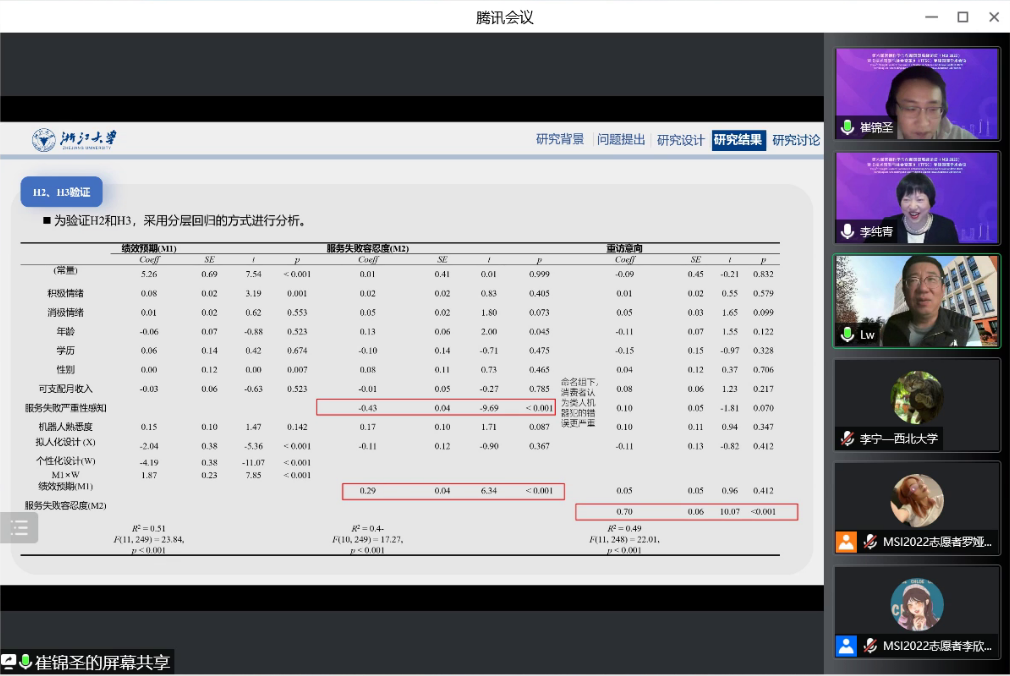The height and width of the screenshot is (676, 1010).
Task: Click the slide outline list icon
Action: click(x=19, y=528)
